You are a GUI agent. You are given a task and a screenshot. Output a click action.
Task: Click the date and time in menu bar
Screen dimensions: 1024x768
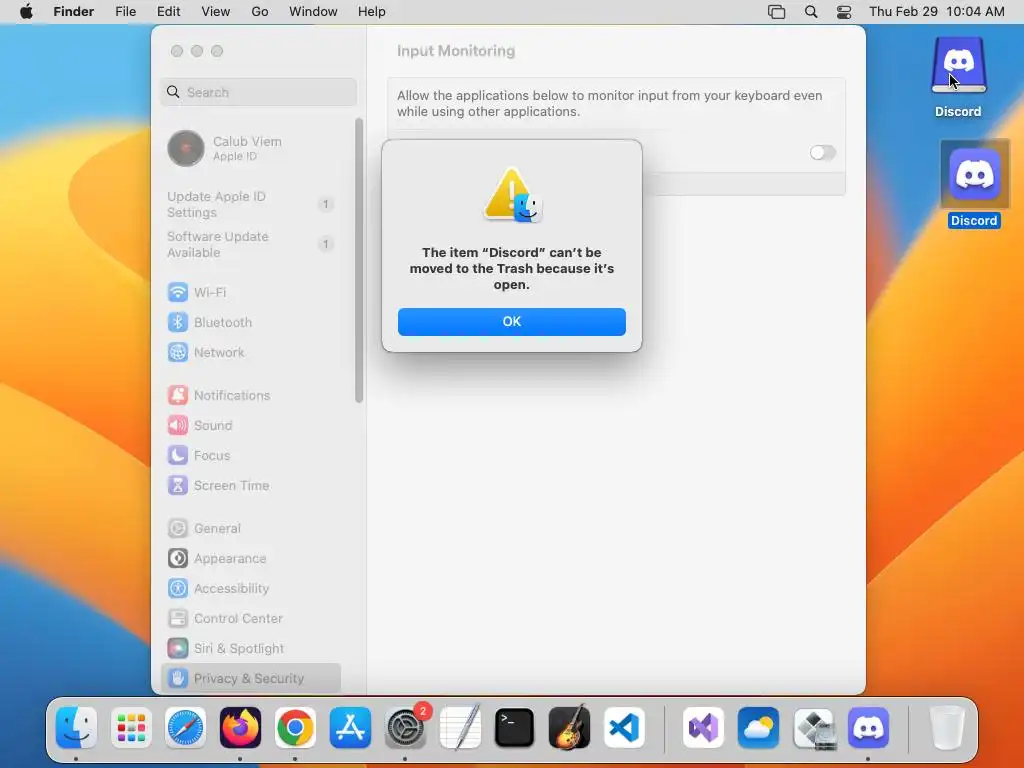936,12
